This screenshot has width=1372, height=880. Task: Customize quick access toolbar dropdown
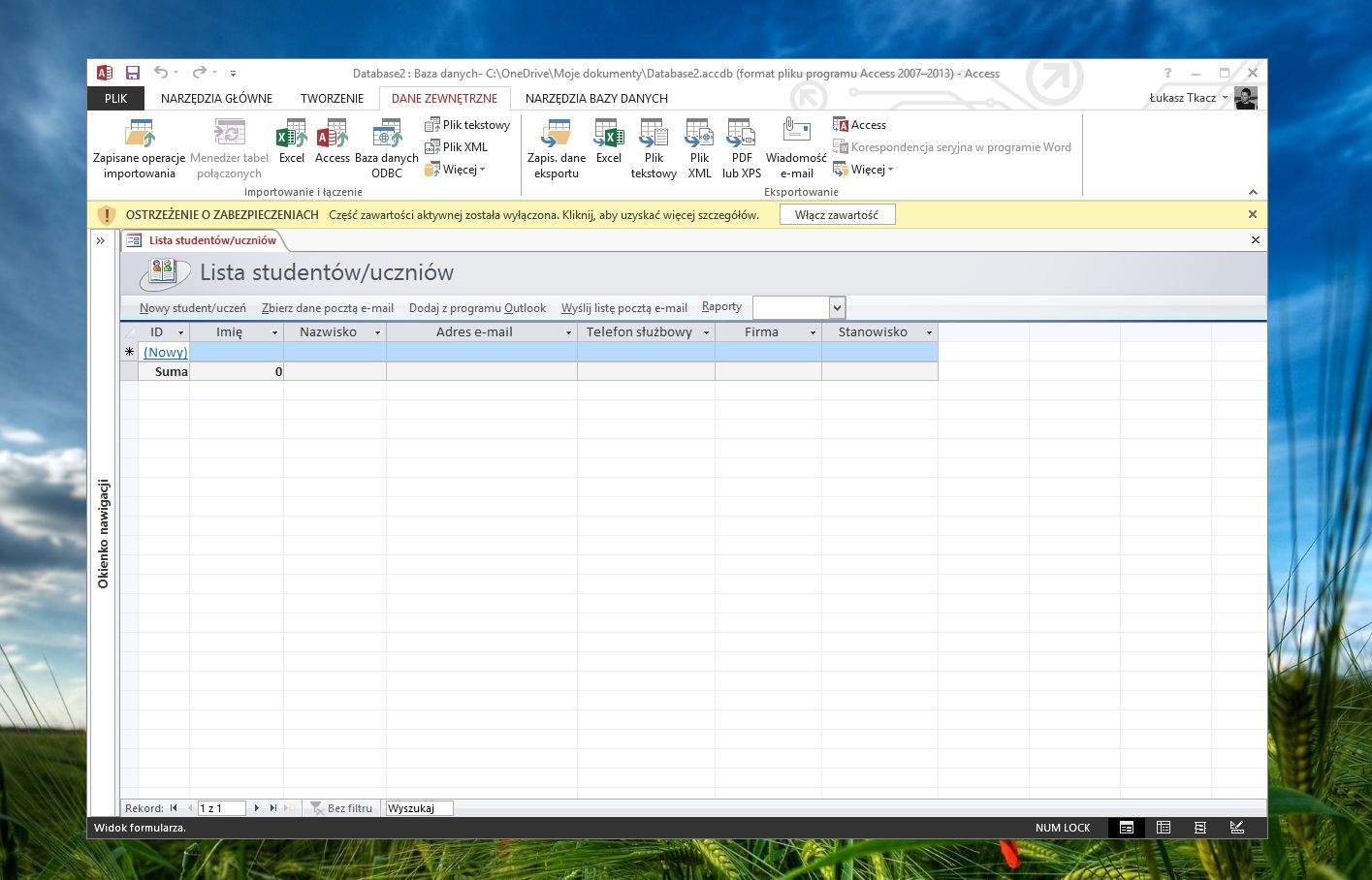point(233,74)
